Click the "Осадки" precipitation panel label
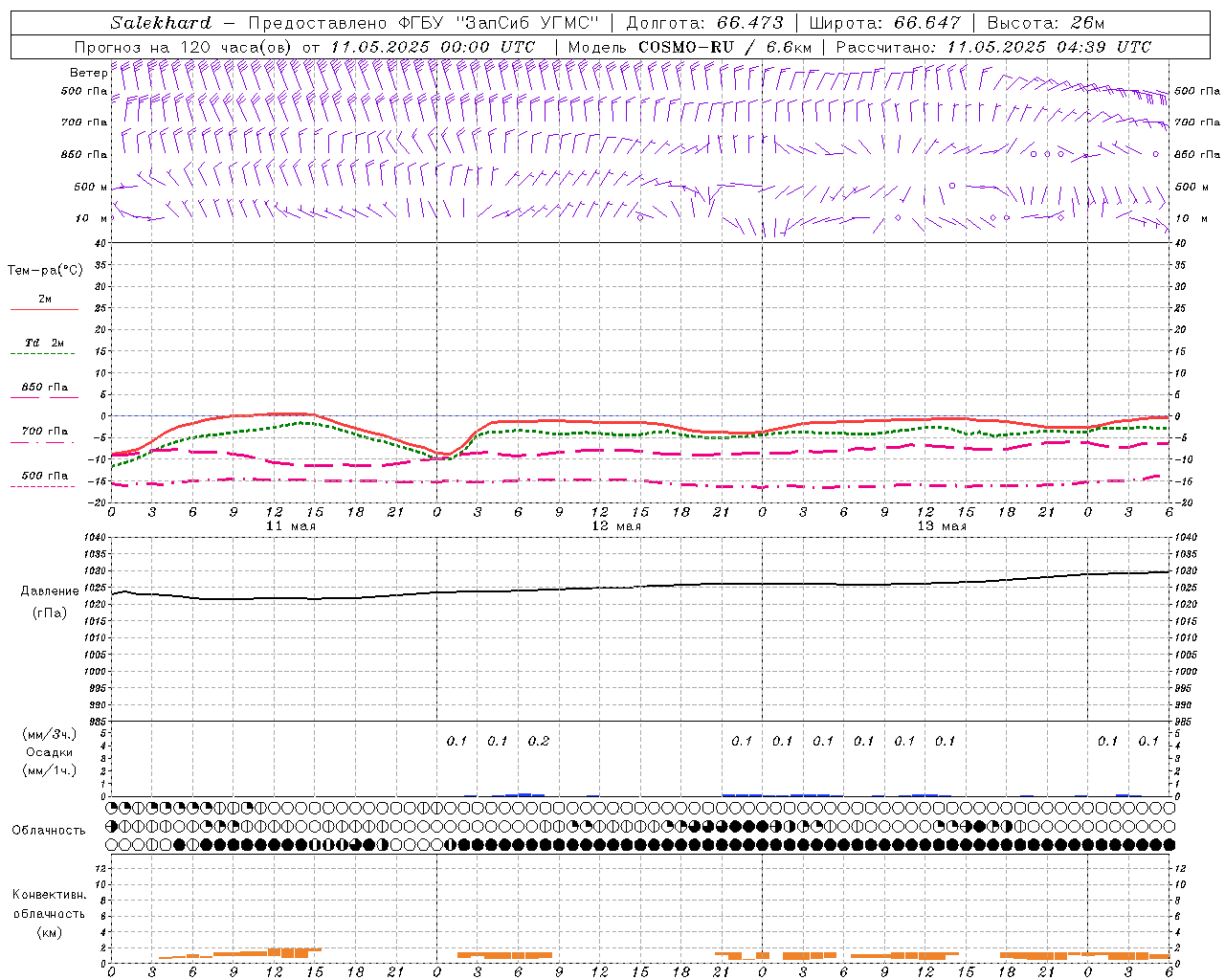Viewport: 1225px width, 980px height. coord(50,752)
